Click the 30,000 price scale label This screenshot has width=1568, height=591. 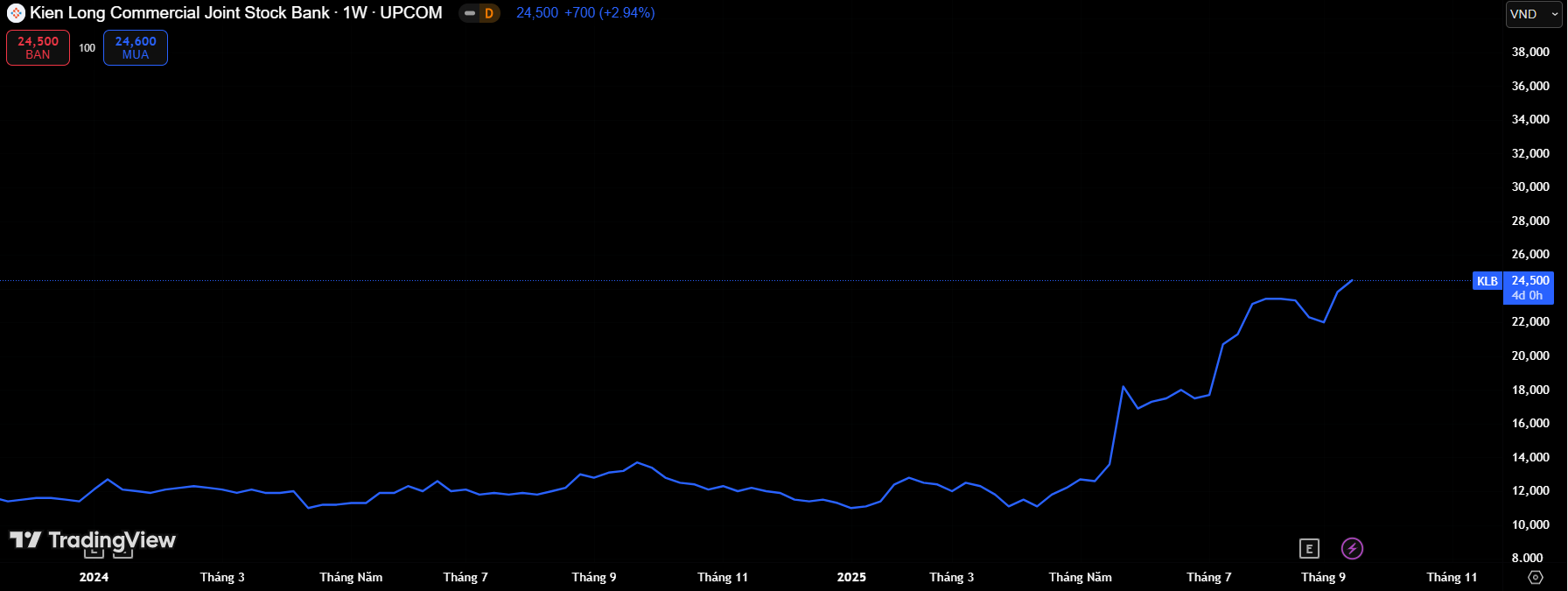tap(1529, 186)
